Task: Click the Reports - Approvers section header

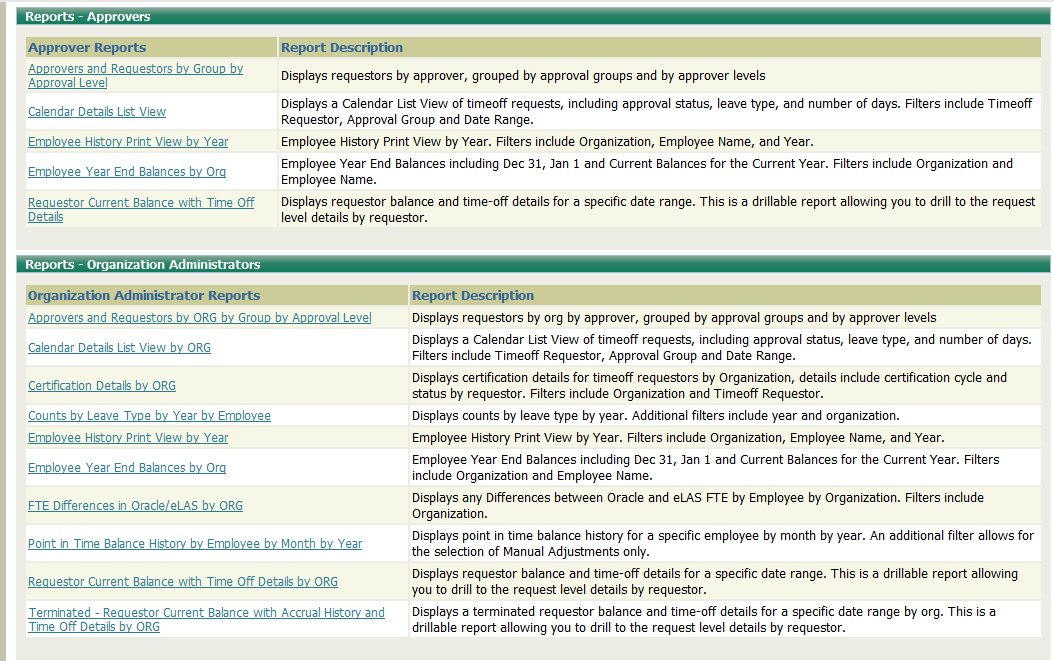Action: coord(88,17)
